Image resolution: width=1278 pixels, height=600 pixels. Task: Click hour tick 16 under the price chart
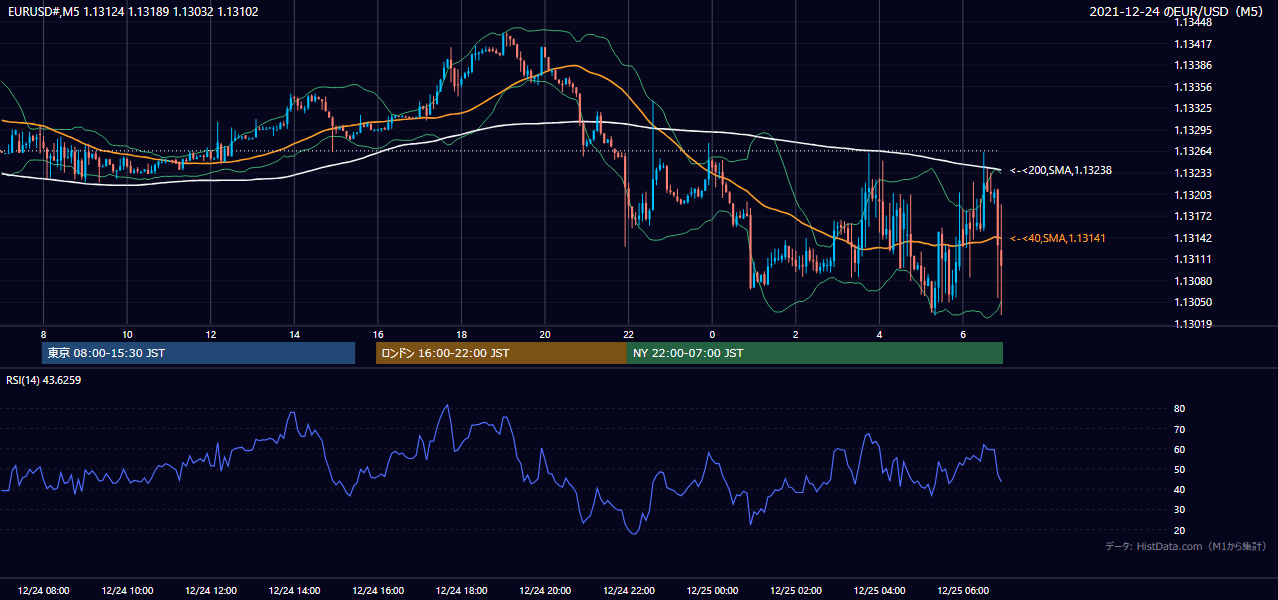click(378, 334)
